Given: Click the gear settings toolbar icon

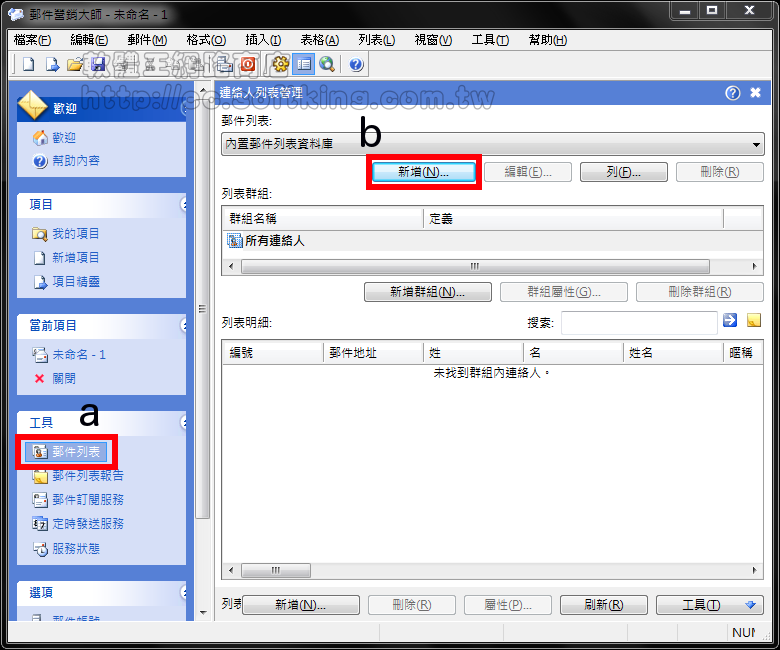Looking at the screenshot, I should pyautogui.click(x=280, y=65).
